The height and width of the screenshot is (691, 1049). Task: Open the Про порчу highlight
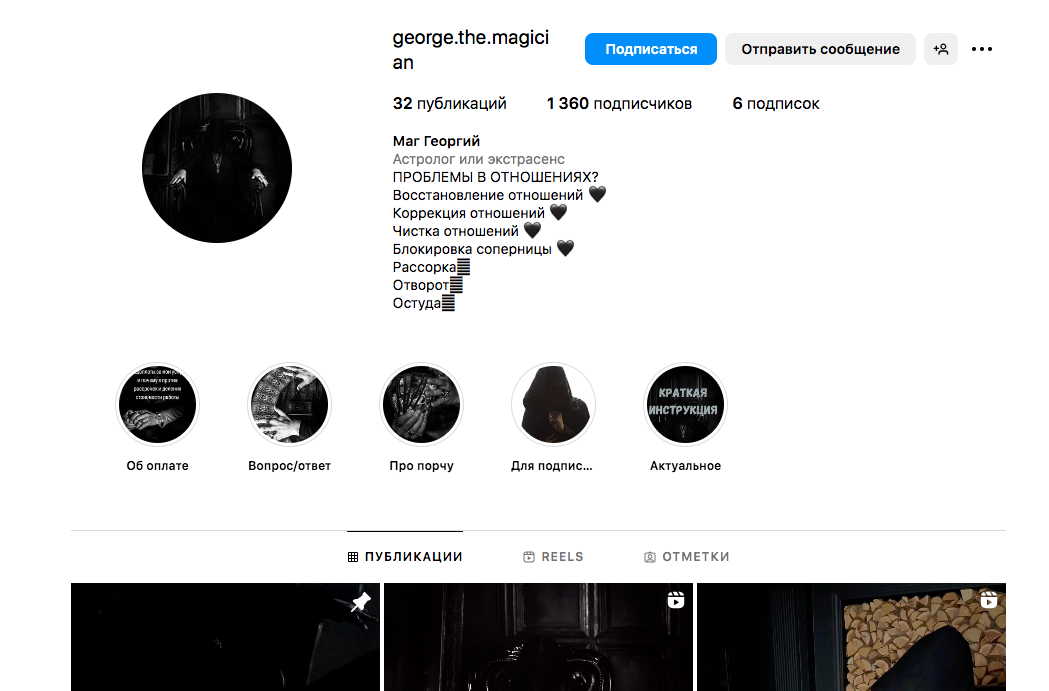point(421,404)
